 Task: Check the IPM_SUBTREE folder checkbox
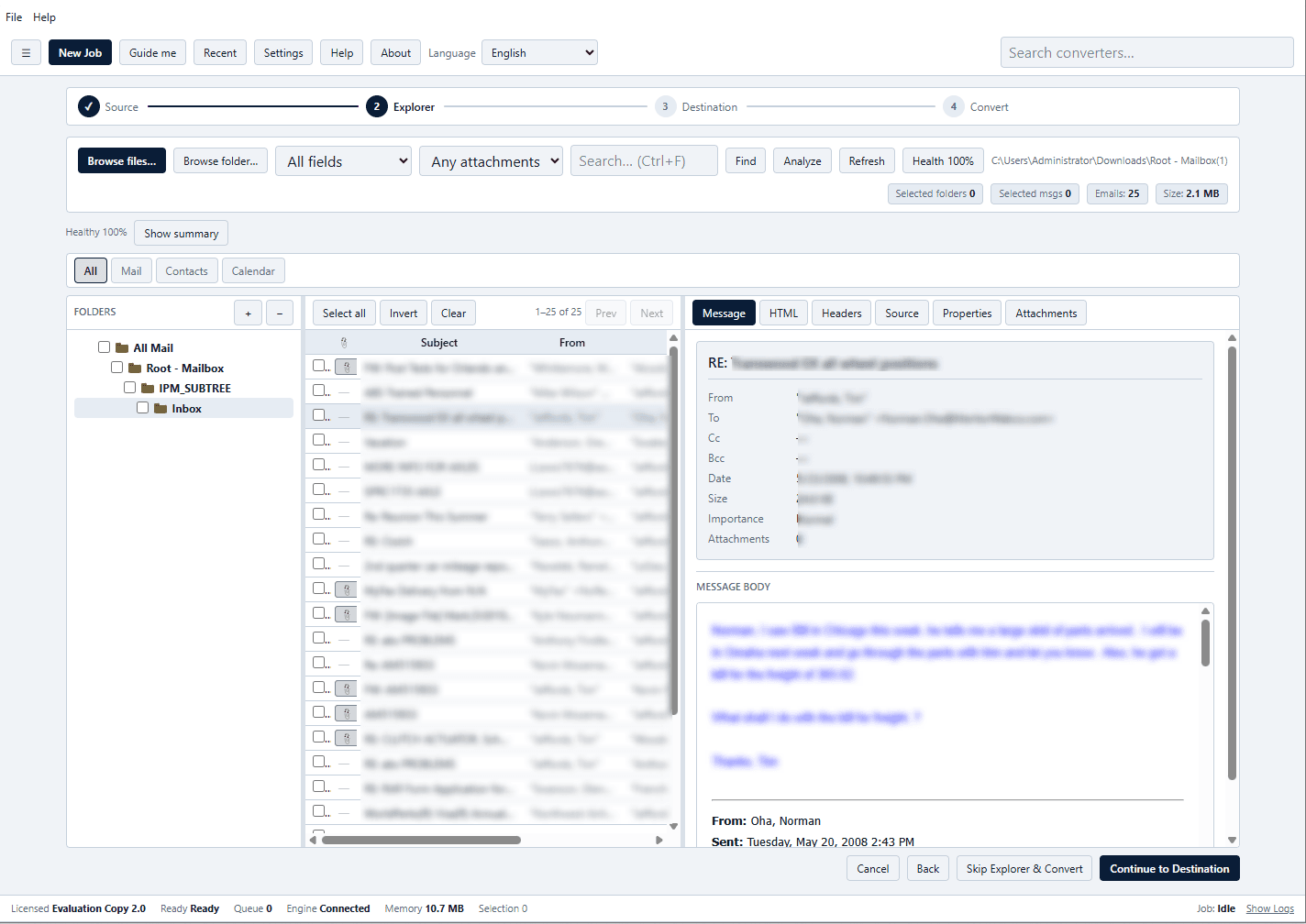coord(130,388)
